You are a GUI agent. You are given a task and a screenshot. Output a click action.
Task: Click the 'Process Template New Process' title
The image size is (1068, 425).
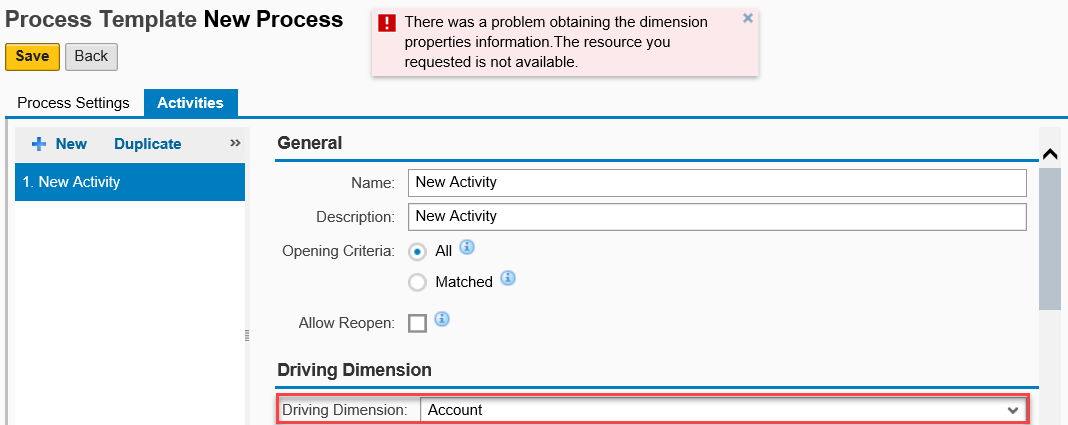click(174, 20)
